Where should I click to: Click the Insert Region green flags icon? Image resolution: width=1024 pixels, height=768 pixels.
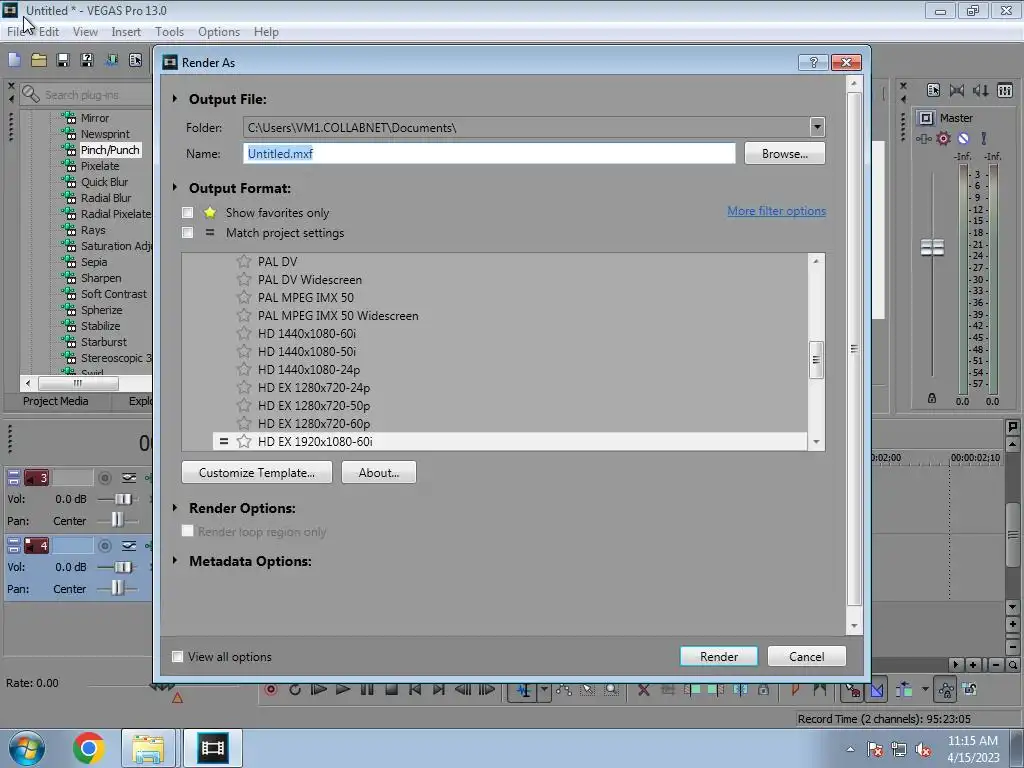point(820,690)
